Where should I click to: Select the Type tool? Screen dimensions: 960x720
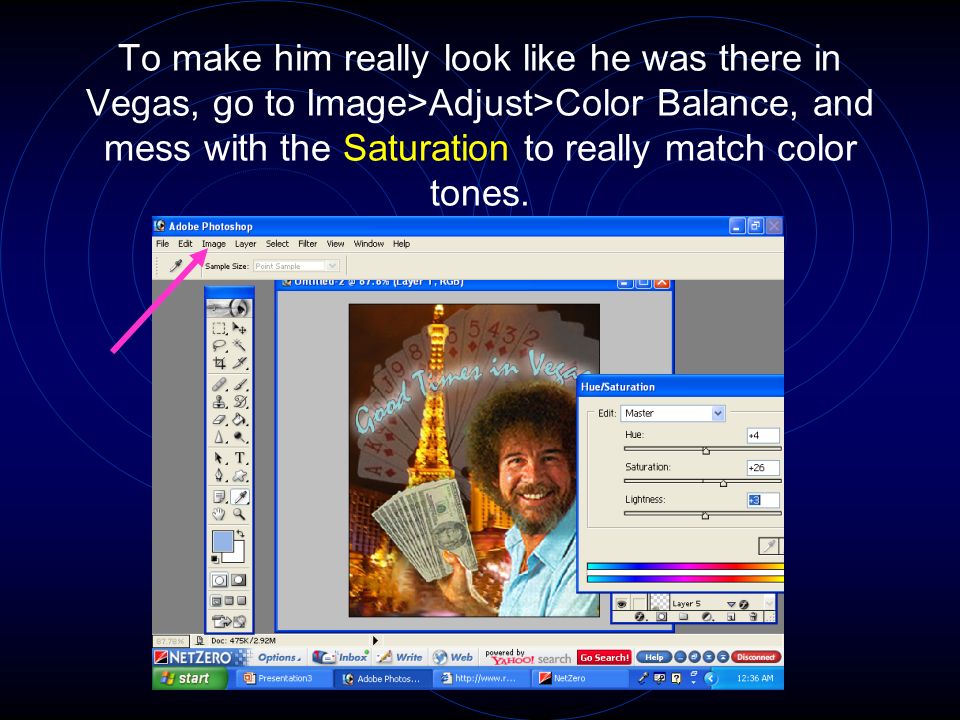(x=240, y=458)
